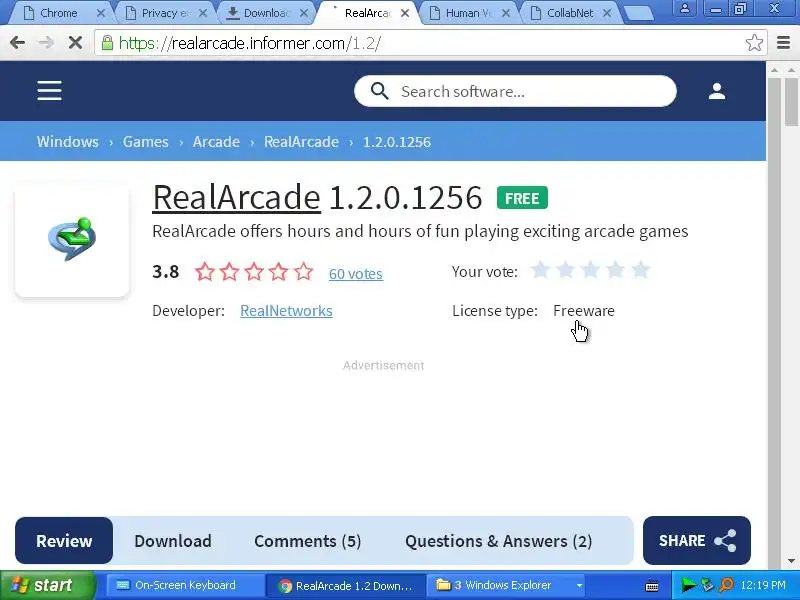The height and width of the screenshot is (600, 800).
Task: Click the Games breadcrumb link
Action: tap(145, 141)
